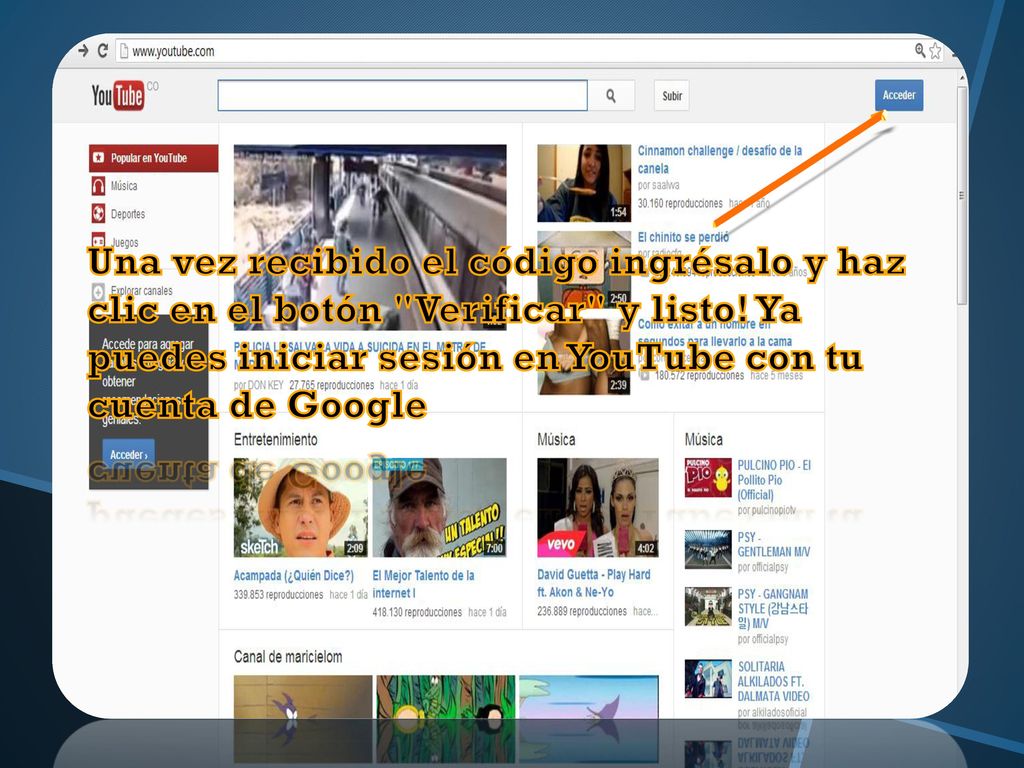Click the browser forward arrow
Screen dimensions: 1024x768
pyautogui.click(x=83, y=50)
